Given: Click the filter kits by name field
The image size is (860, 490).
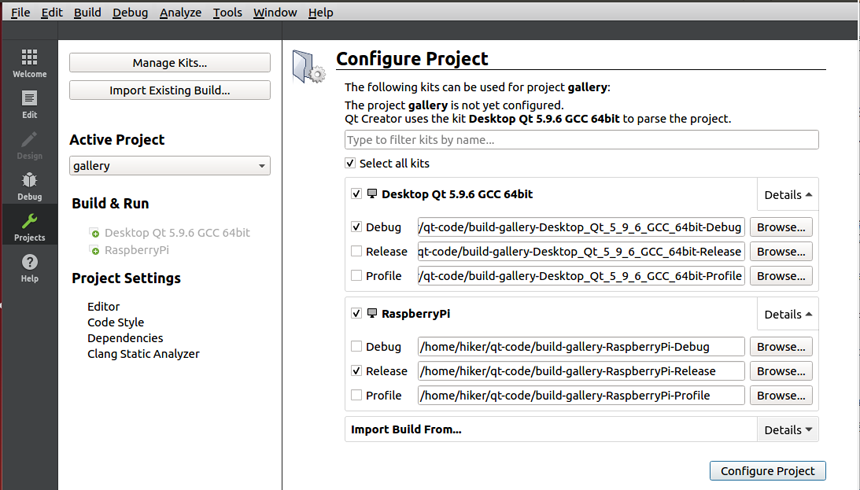Looking at the screenshot, I should [581, 140].
